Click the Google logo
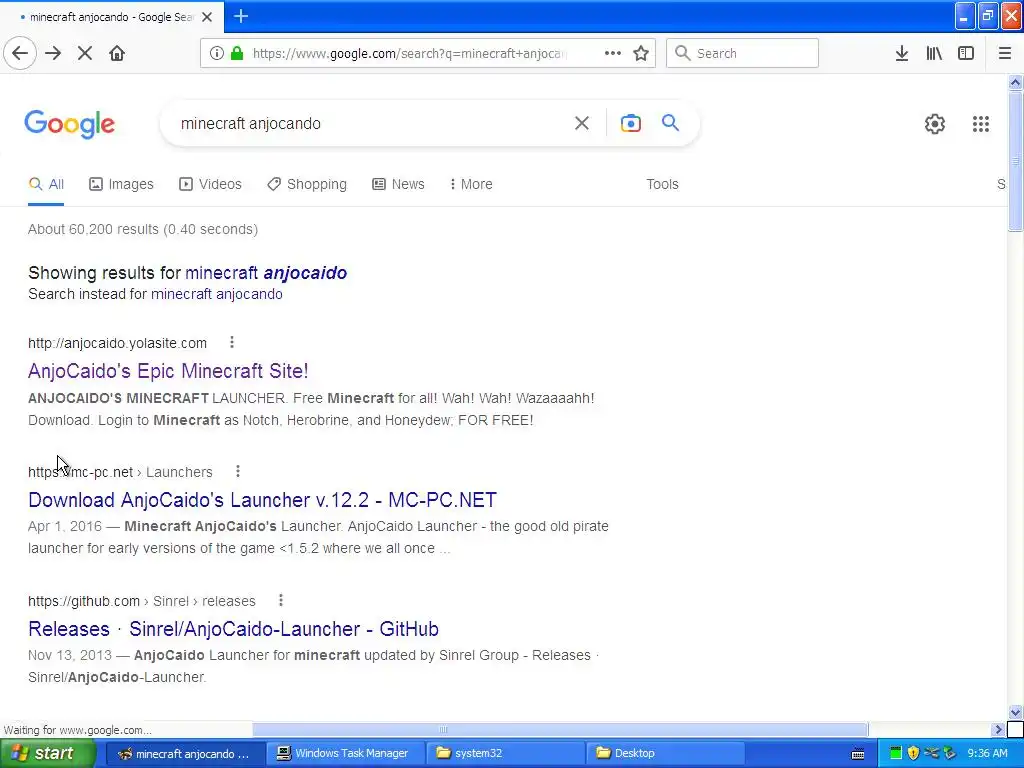 [70, 124]
